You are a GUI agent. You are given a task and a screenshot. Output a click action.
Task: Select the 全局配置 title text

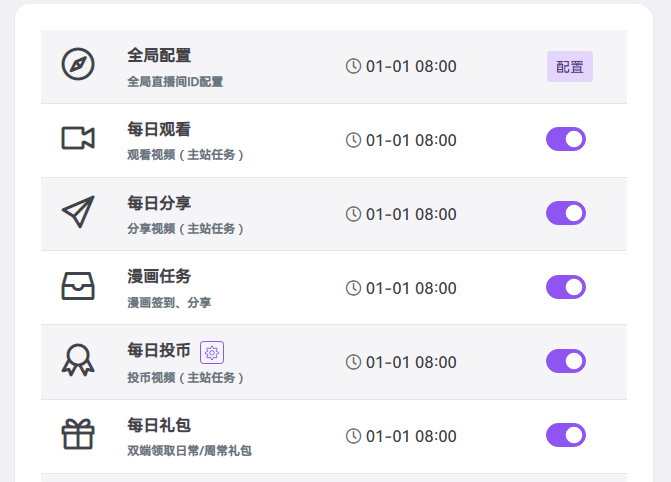(x=159, y=55)
